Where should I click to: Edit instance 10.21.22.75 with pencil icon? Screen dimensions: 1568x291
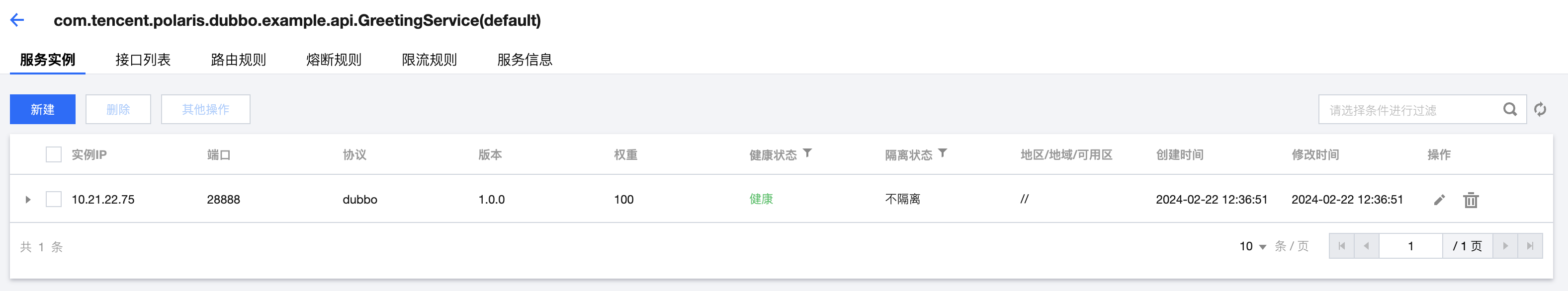1439,200
